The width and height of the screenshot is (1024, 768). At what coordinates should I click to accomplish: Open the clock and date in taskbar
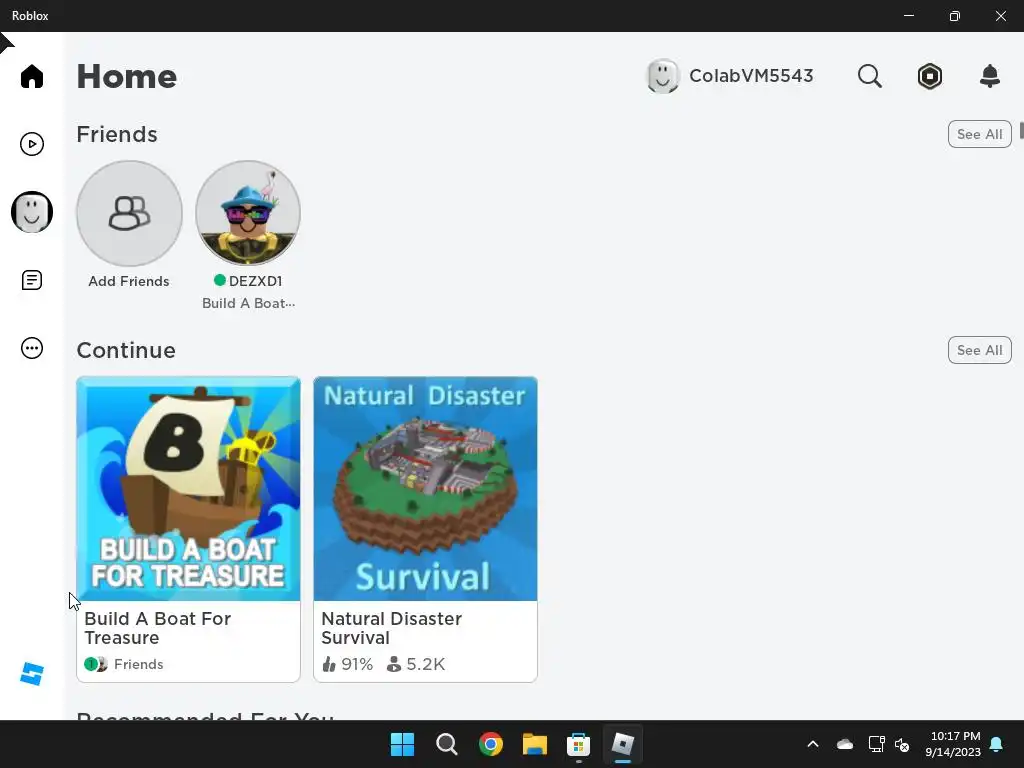953,744
